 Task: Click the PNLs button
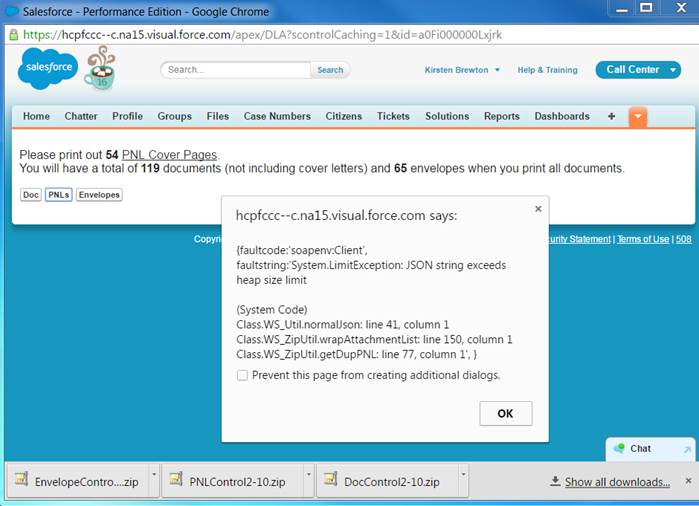coord(58,195)
